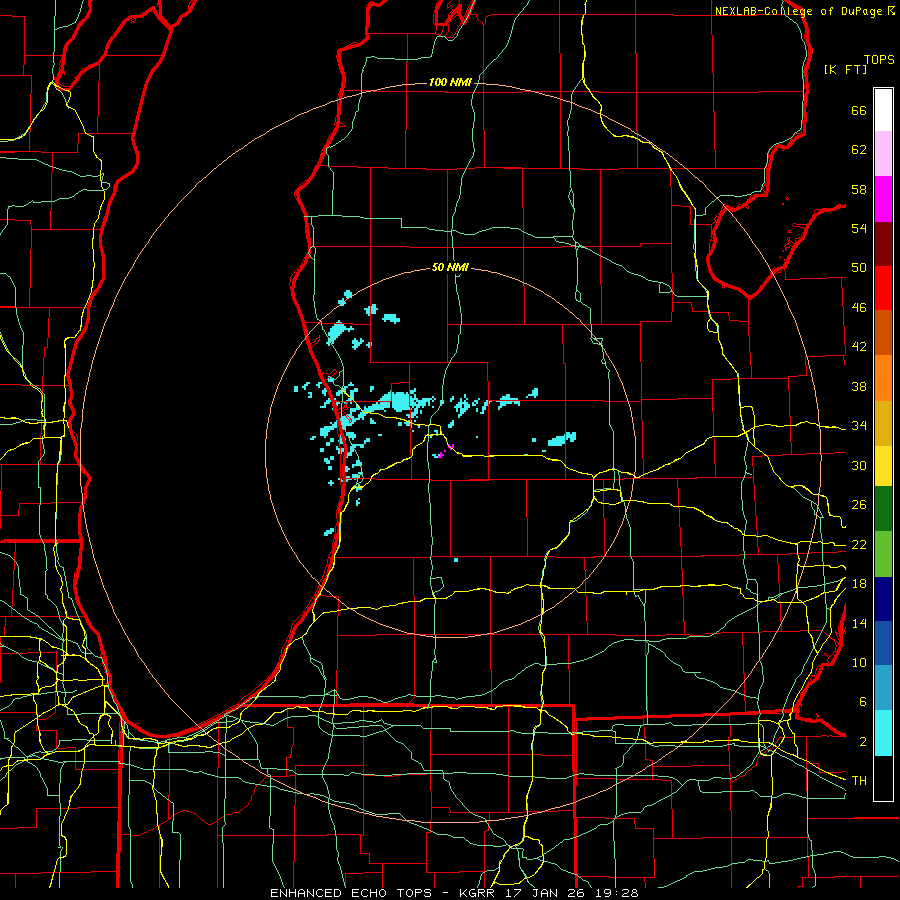Click the 42 label on the legend
The width and height of the screenshot is (900, 900).
tap(859, 347)
